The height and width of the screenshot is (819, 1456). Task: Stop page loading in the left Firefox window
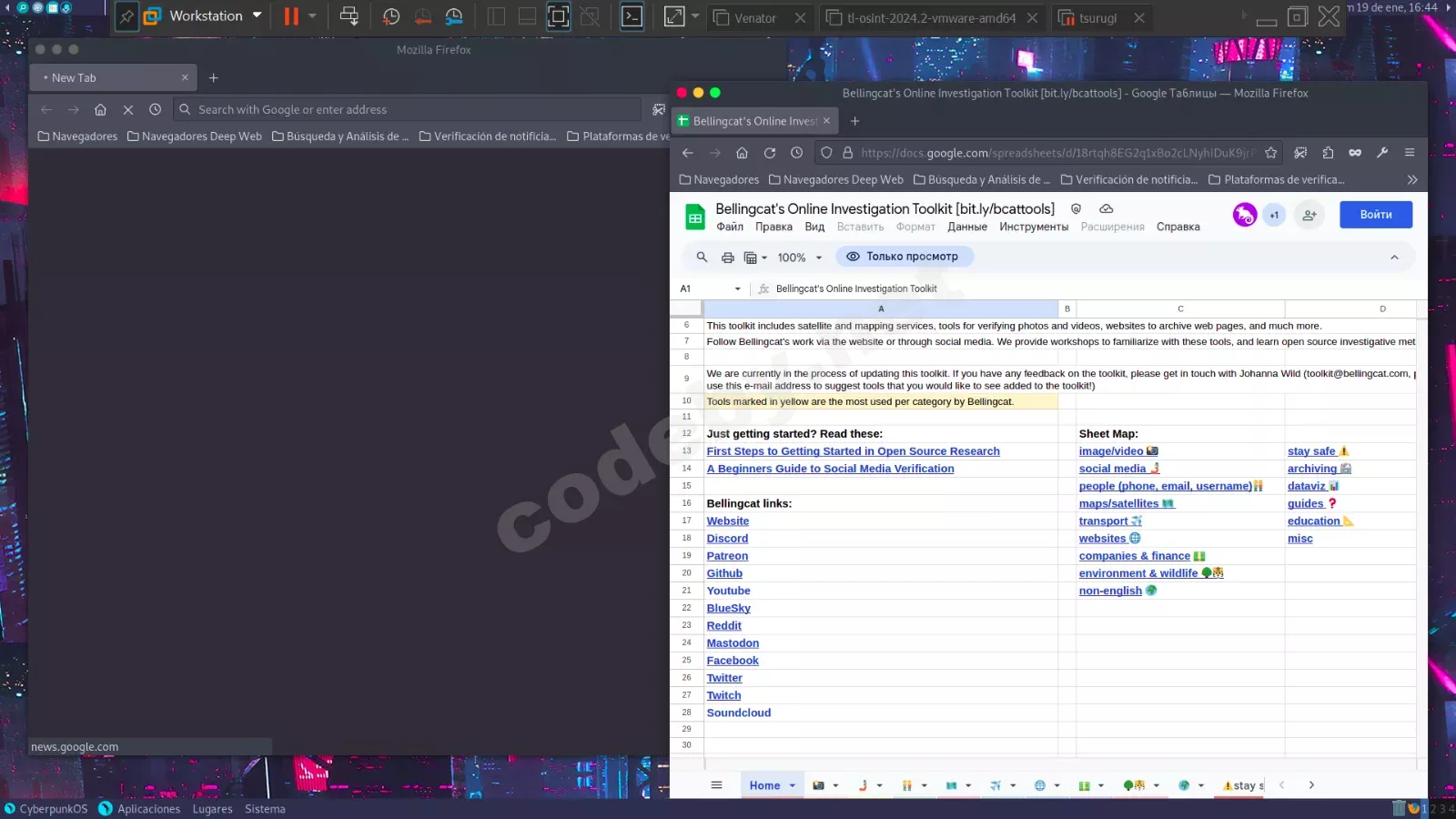point(128,109)
